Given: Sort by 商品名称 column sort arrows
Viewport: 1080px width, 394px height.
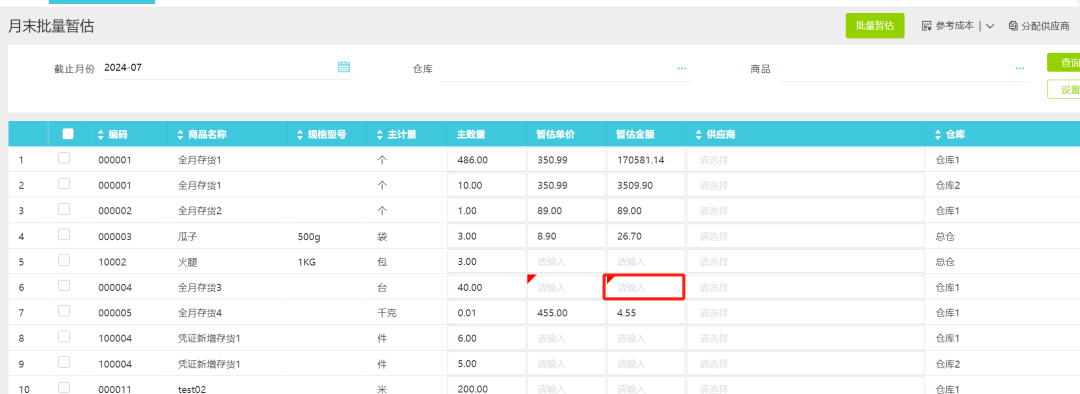Looking at the screenshot, I should pyautogui.click(x=181, y=134).
